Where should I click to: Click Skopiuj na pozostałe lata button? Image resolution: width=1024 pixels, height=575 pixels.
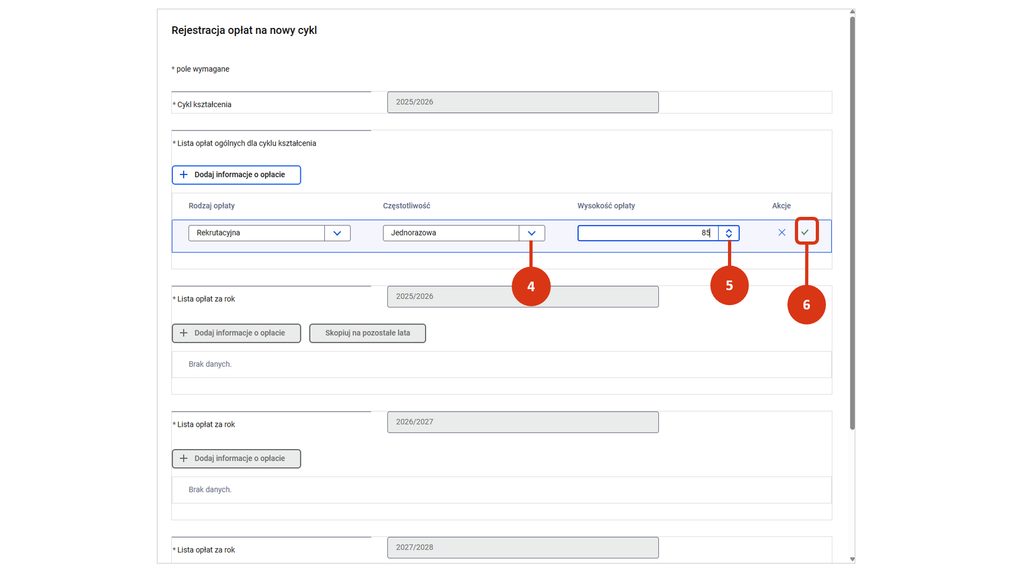(x=368, y=333)
